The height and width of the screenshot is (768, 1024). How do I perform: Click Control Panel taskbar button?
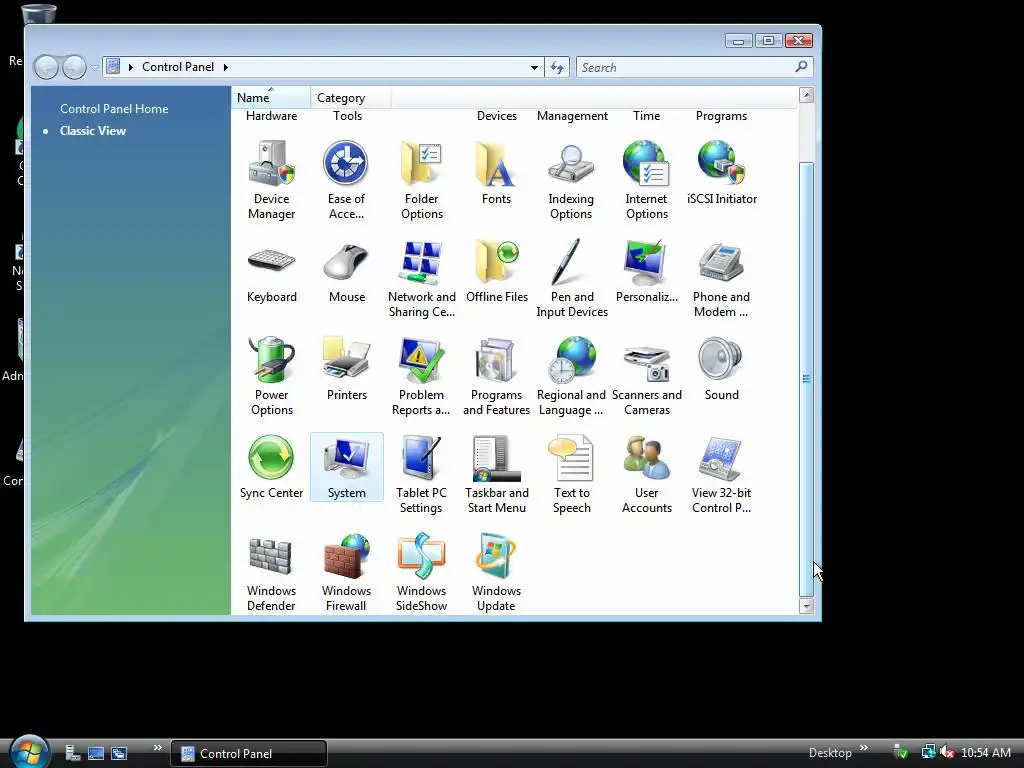click(x=249, y=754)
